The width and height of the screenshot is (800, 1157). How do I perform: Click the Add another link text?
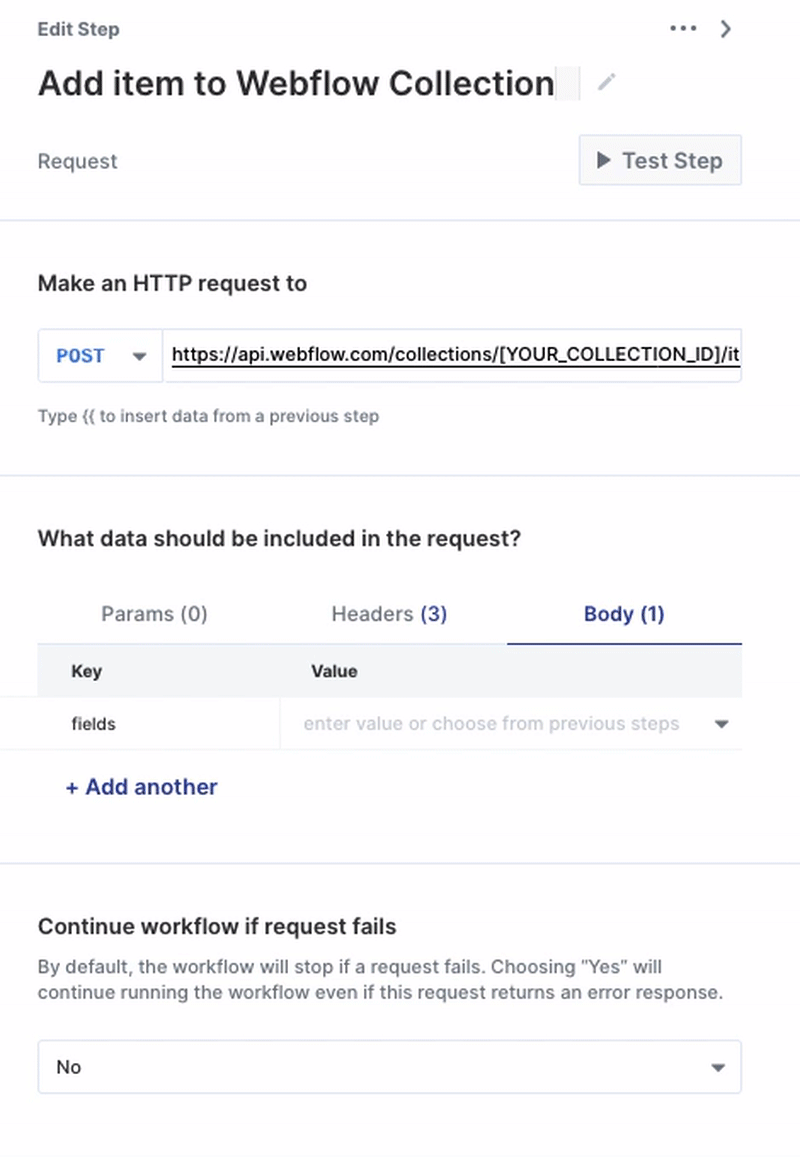(x=151, y=787)
